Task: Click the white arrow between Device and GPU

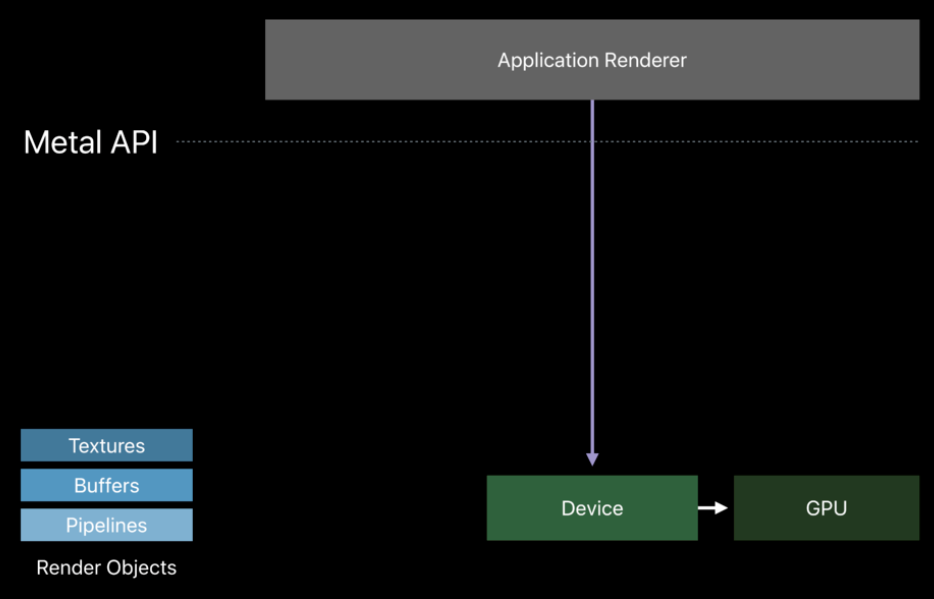Action: pyautogui.click(x=713, y=508)
